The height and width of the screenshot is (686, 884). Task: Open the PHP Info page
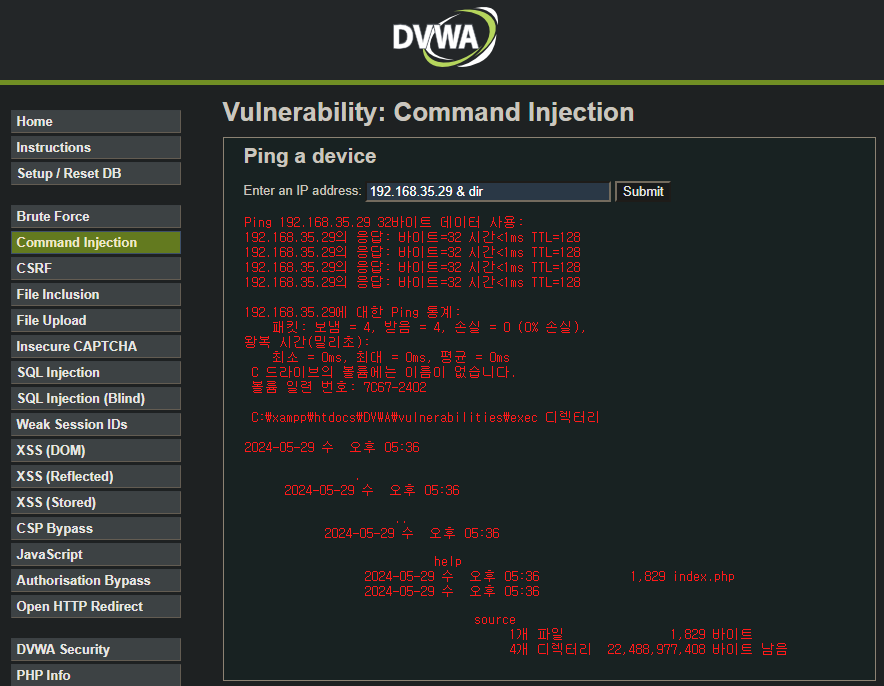coord(96,675)
